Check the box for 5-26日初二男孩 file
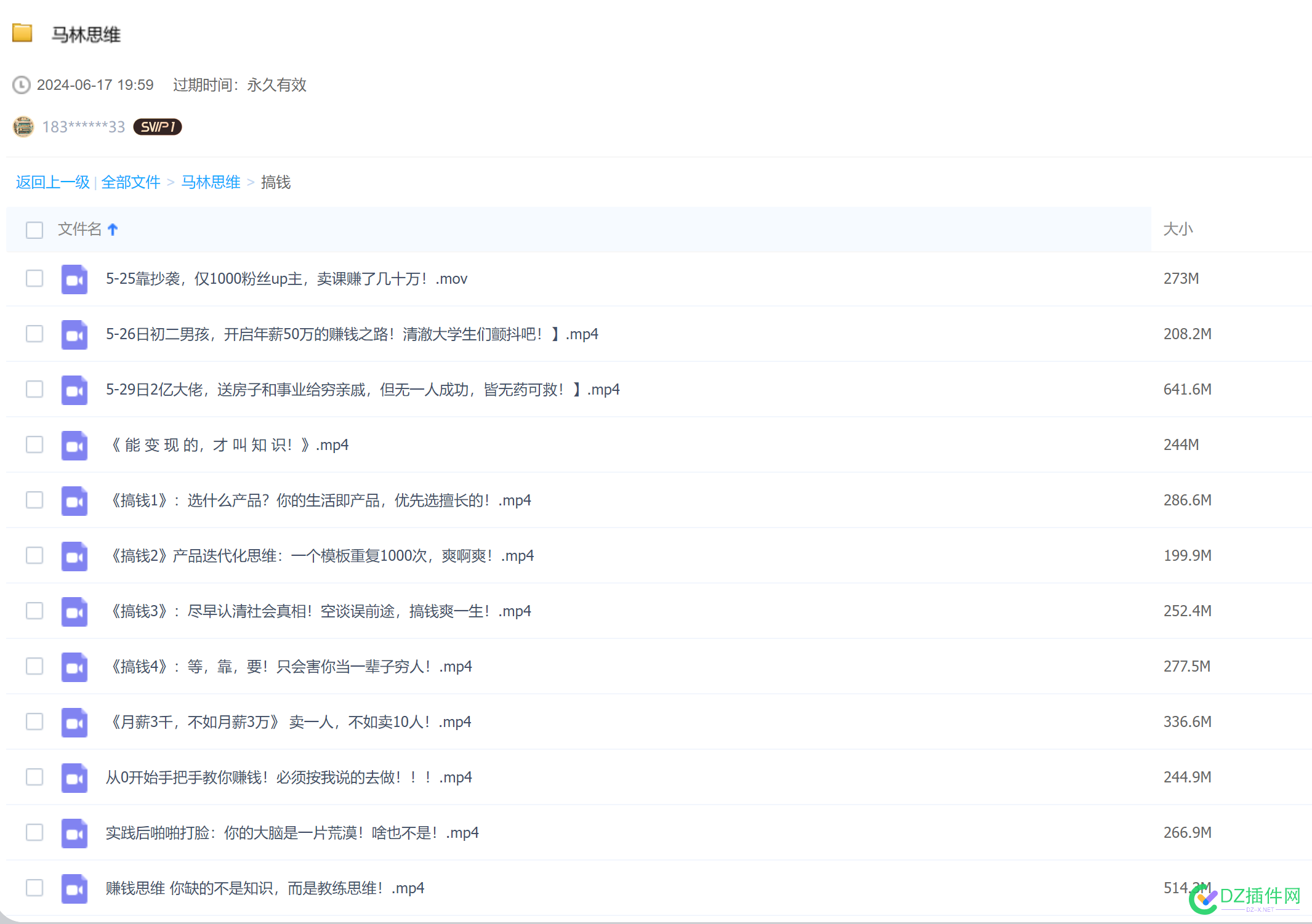Screen dimensions: 1312x924 pyautogui.click(x=34, y=334)
